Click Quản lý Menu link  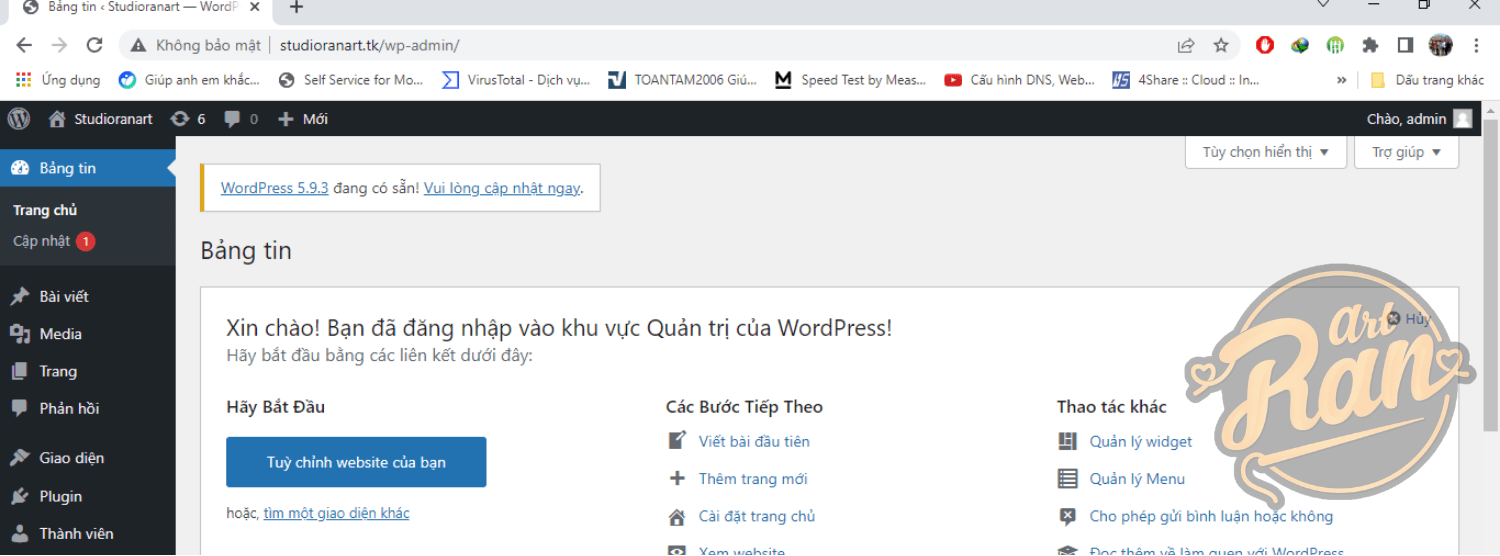(1137, 479)
